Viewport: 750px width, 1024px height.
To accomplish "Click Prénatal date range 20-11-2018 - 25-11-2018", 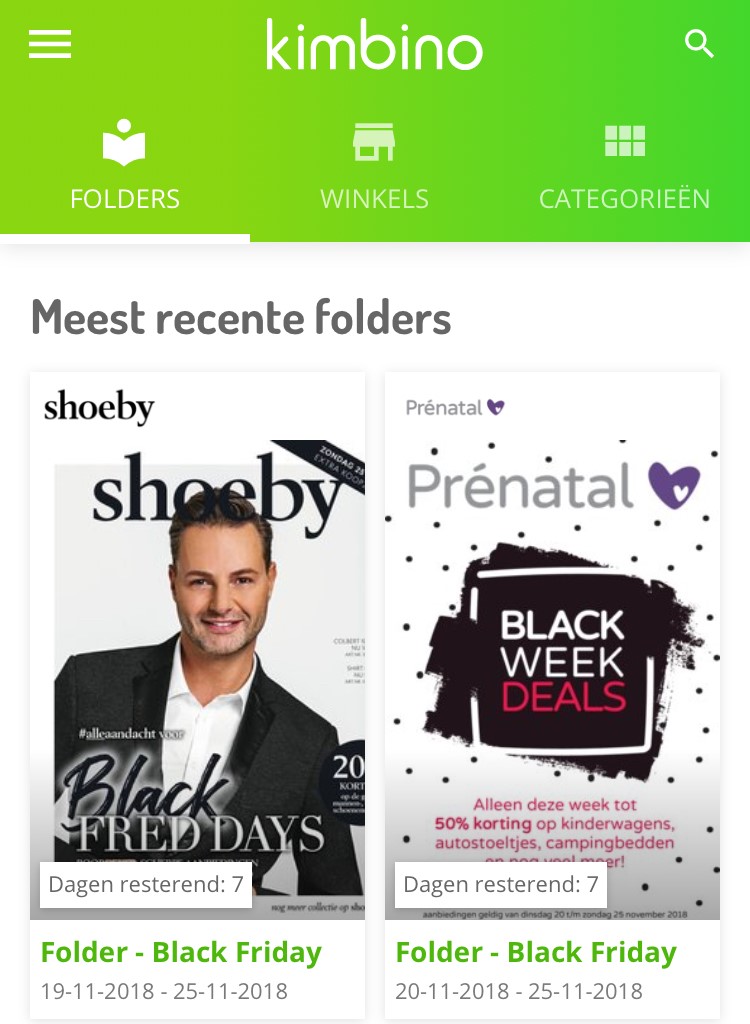I will (519, 991).
